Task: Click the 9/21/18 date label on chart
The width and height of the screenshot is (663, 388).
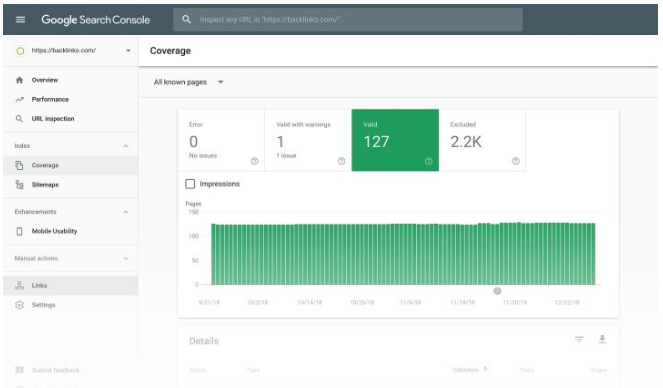Action: click(209, 302)
